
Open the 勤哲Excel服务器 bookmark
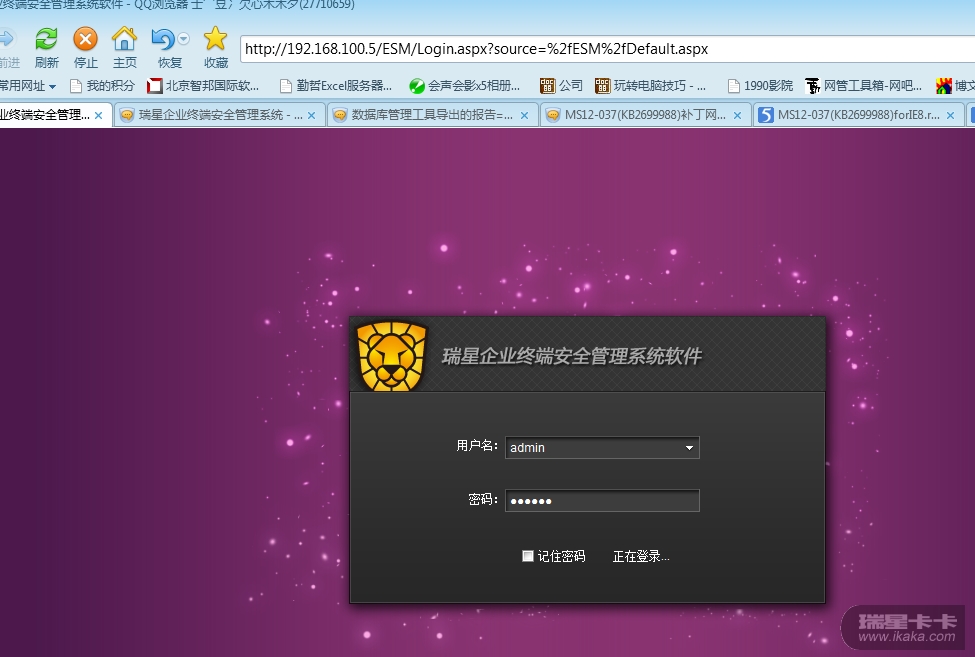point(336,86)
